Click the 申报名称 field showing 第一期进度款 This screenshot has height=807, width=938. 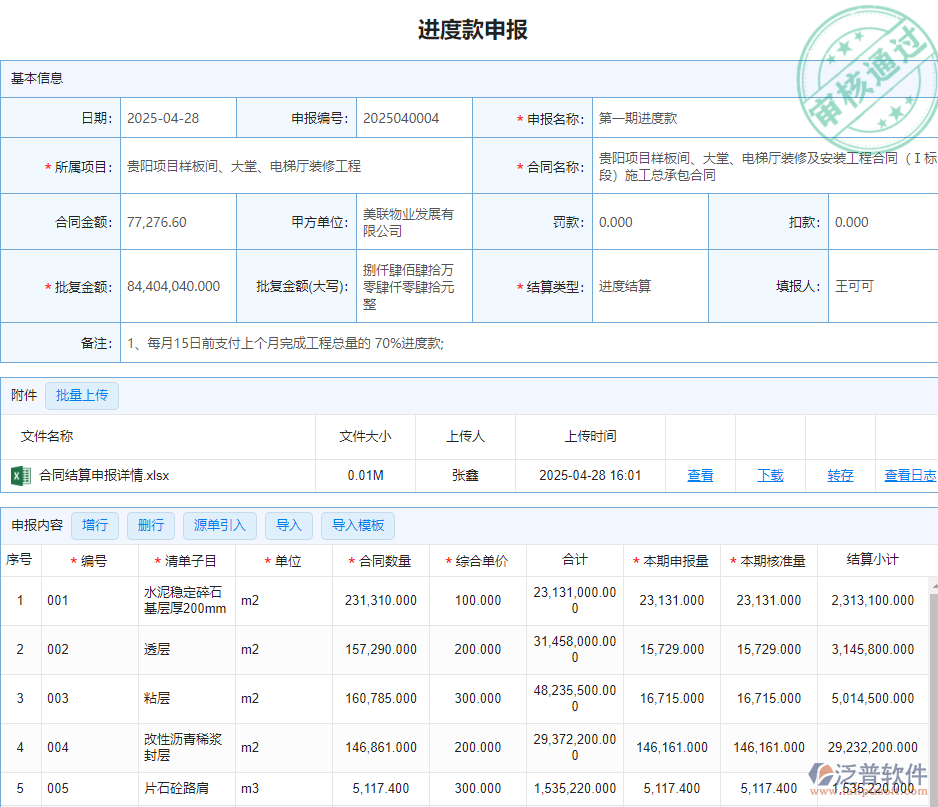700,117
